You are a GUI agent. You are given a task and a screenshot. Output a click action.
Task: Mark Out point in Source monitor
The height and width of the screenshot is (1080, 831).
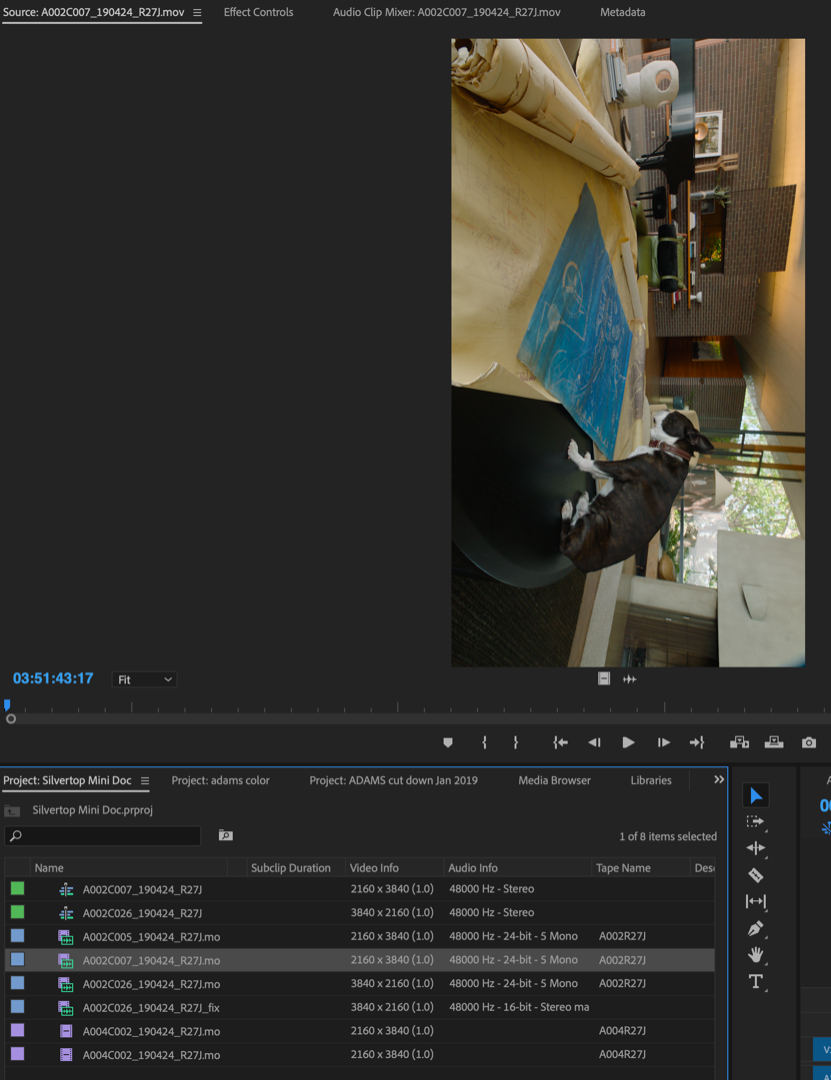[x=515, y=742]
